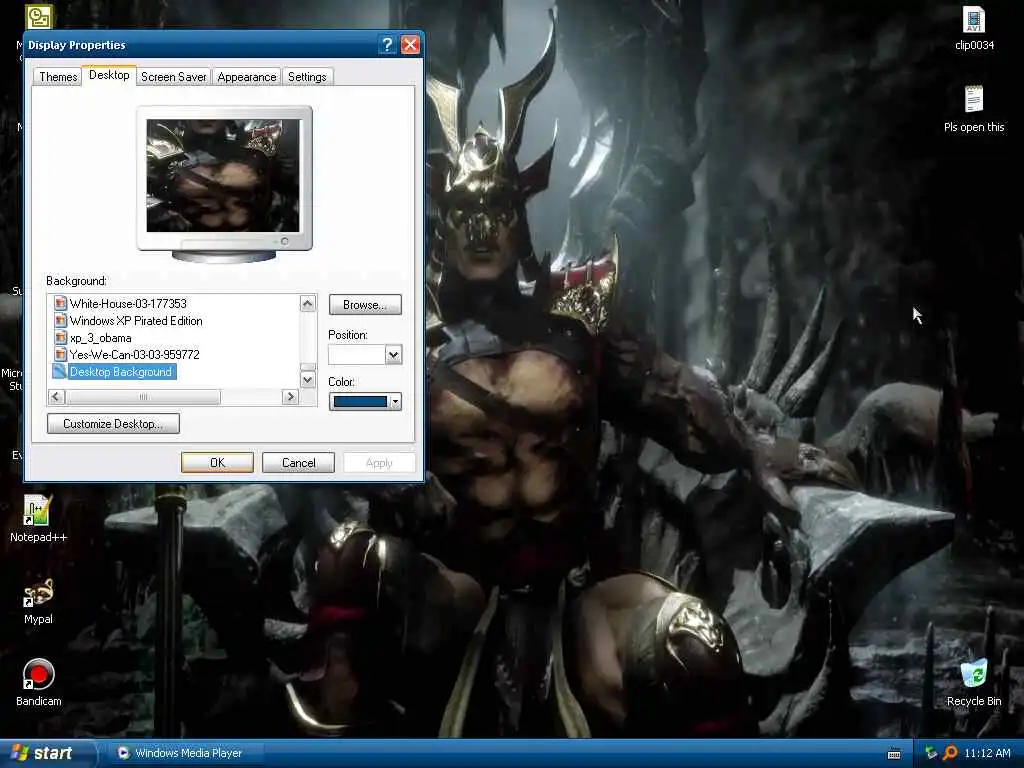This screenshot has width=1024, height=768.
Task: Click the icon beside Windows XP Pirated Edition
Action: click(x=60, y=320)
